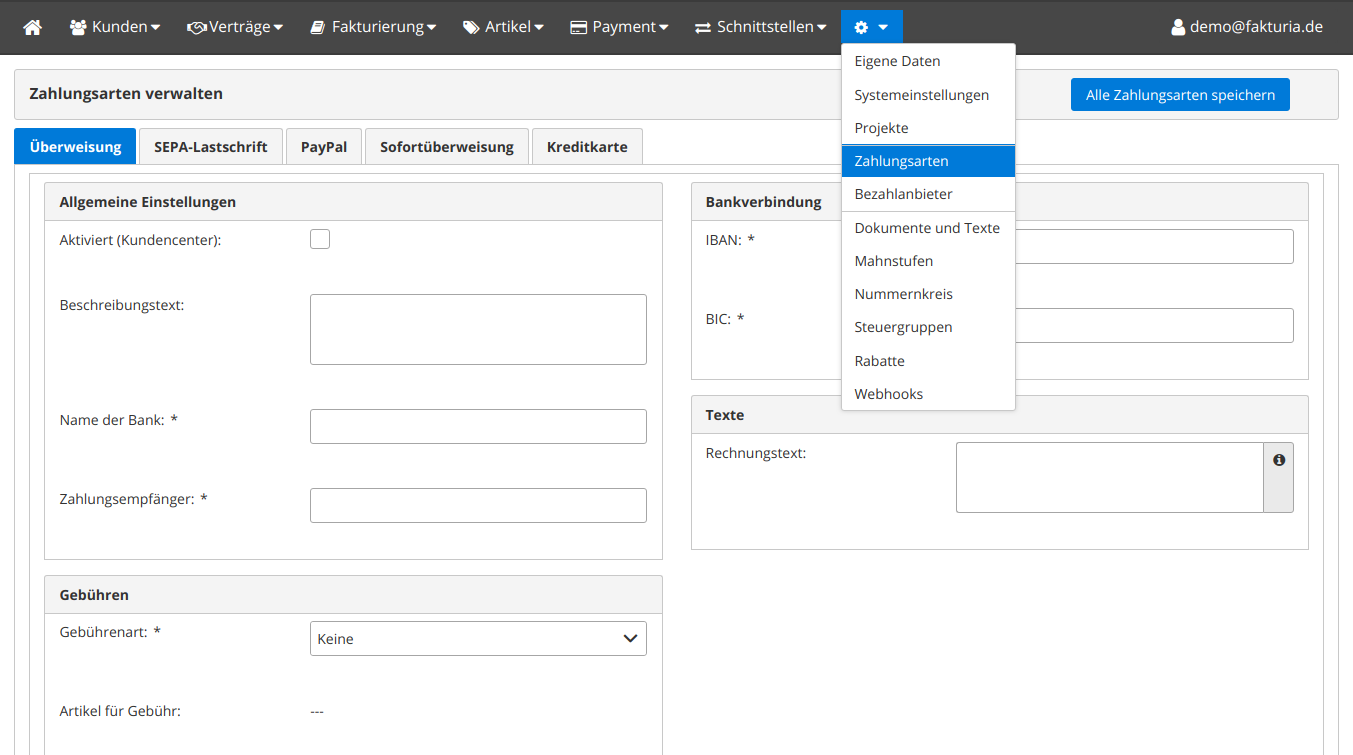Open the Payment card menu
Viewport: 1353px width, 755px height.
(x=619, y=27)
